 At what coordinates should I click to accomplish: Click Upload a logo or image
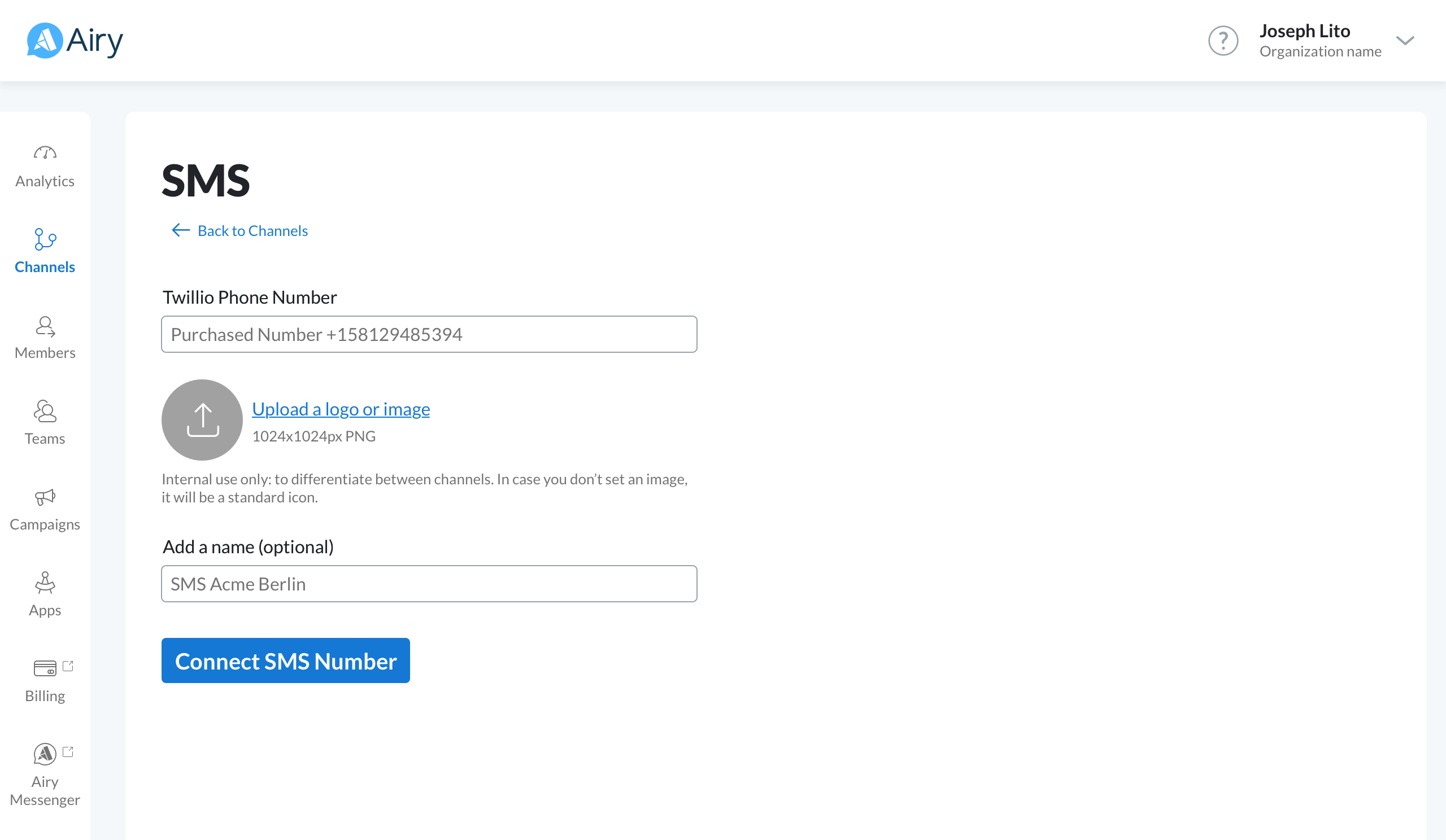click(x=341, y=409)
